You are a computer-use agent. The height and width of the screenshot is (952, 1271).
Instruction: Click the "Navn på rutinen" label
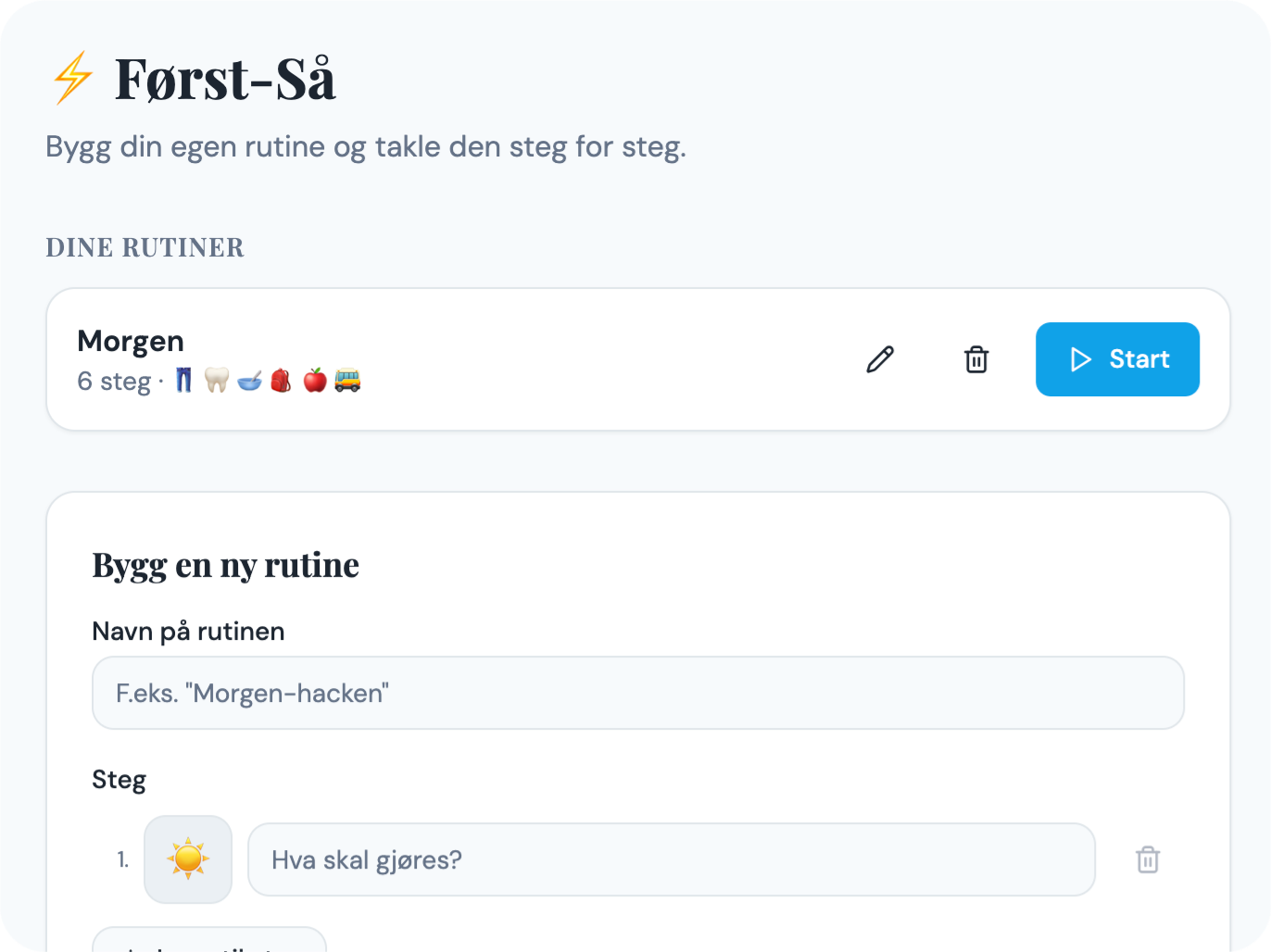[x=188, y=632]
